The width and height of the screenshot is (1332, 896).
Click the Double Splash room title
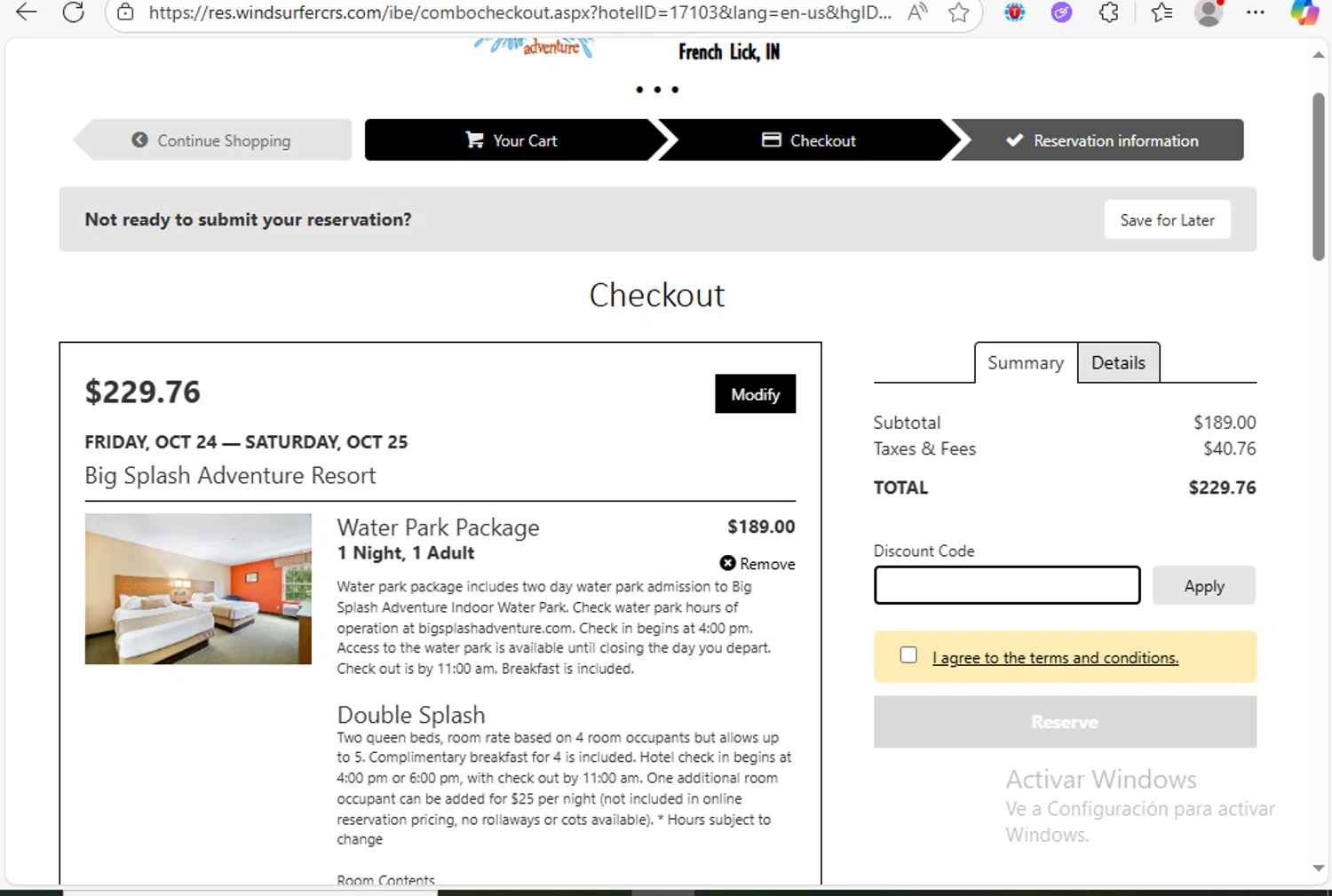click(x=411, y=715)
